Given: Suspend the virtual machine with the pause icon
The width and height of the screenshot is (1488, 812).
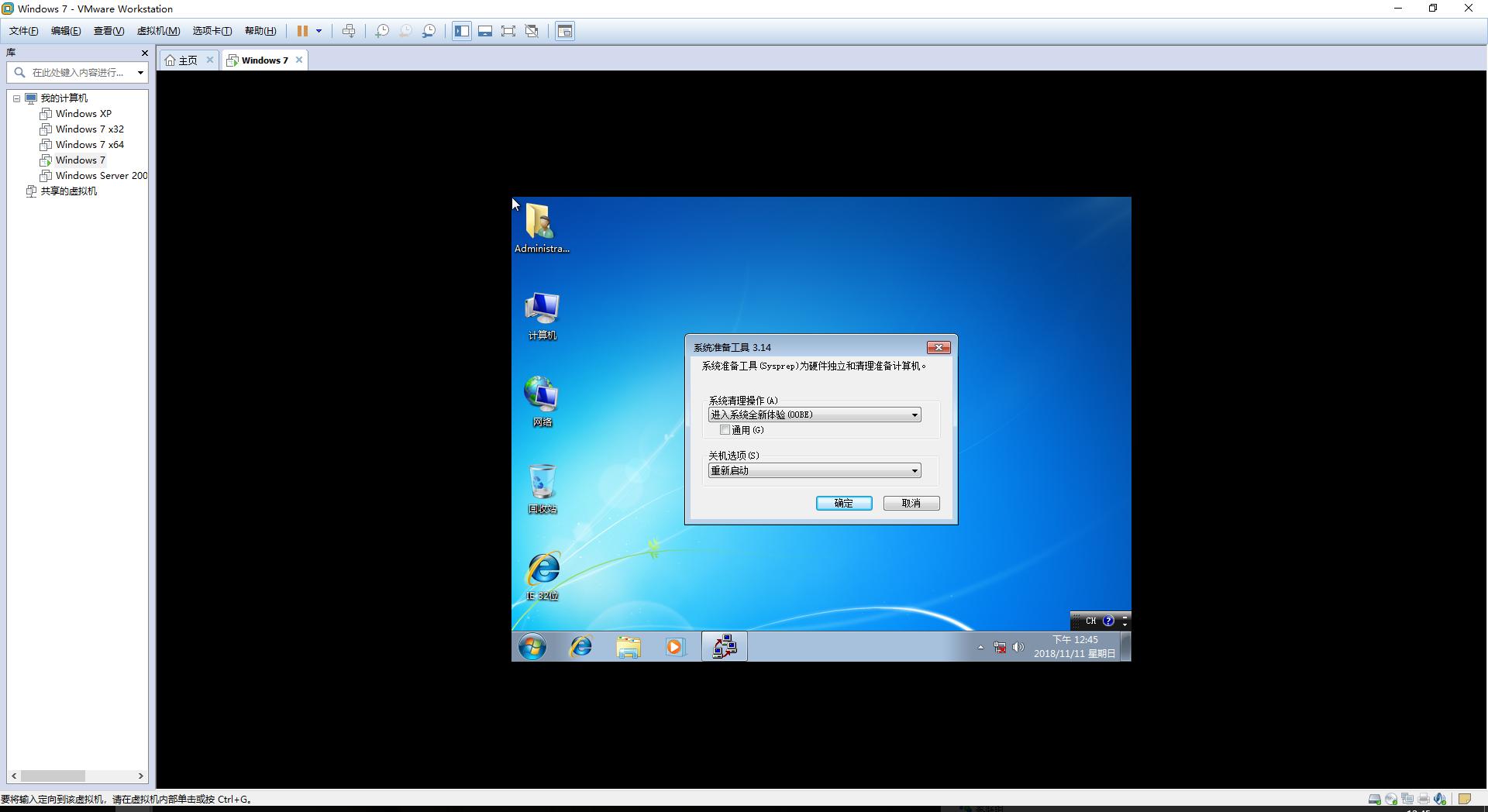Looking at the screenshot, I should [304, 31].
